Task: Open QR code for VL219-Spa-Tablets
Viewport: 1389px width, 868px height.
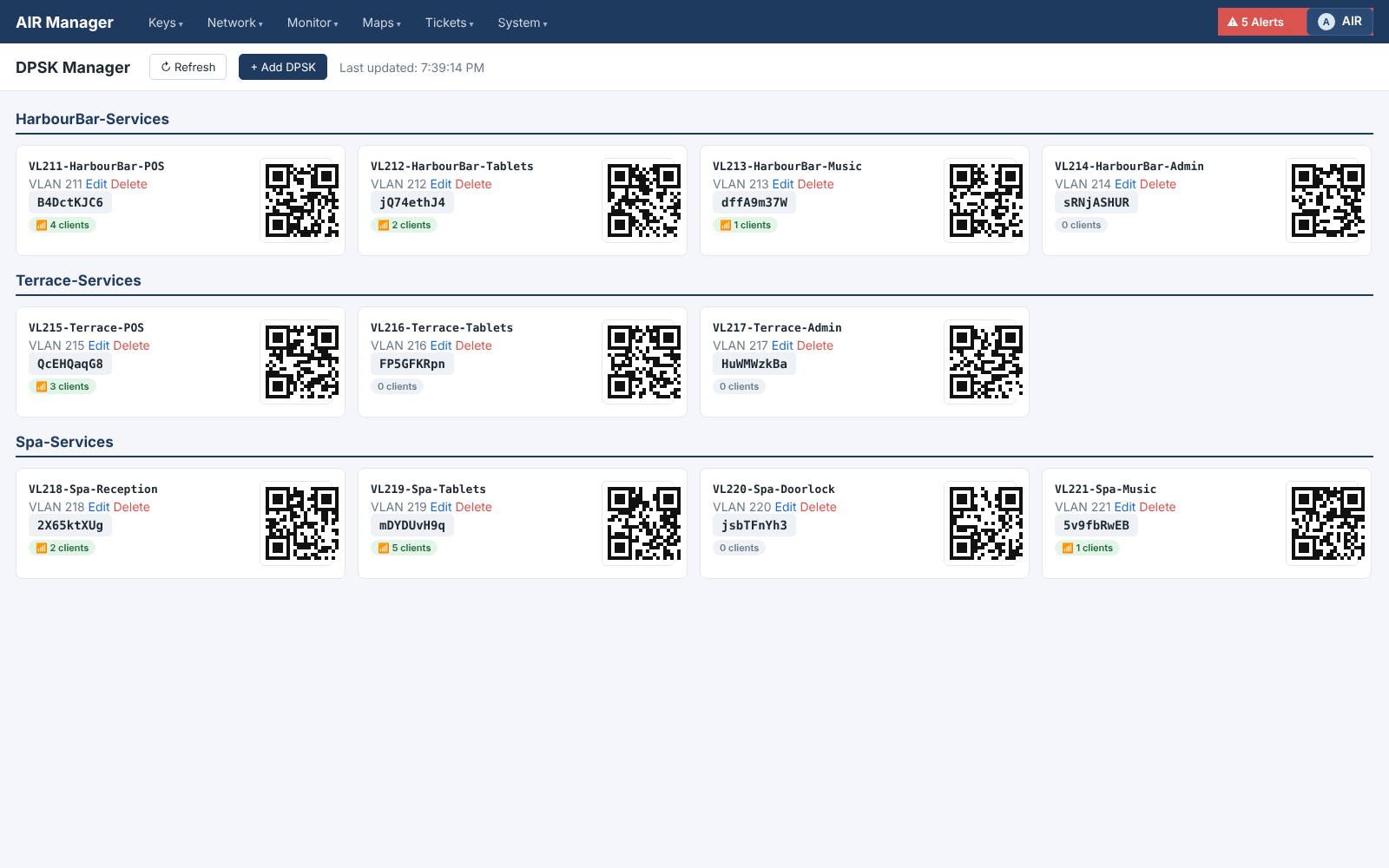Action: point(644,523)
